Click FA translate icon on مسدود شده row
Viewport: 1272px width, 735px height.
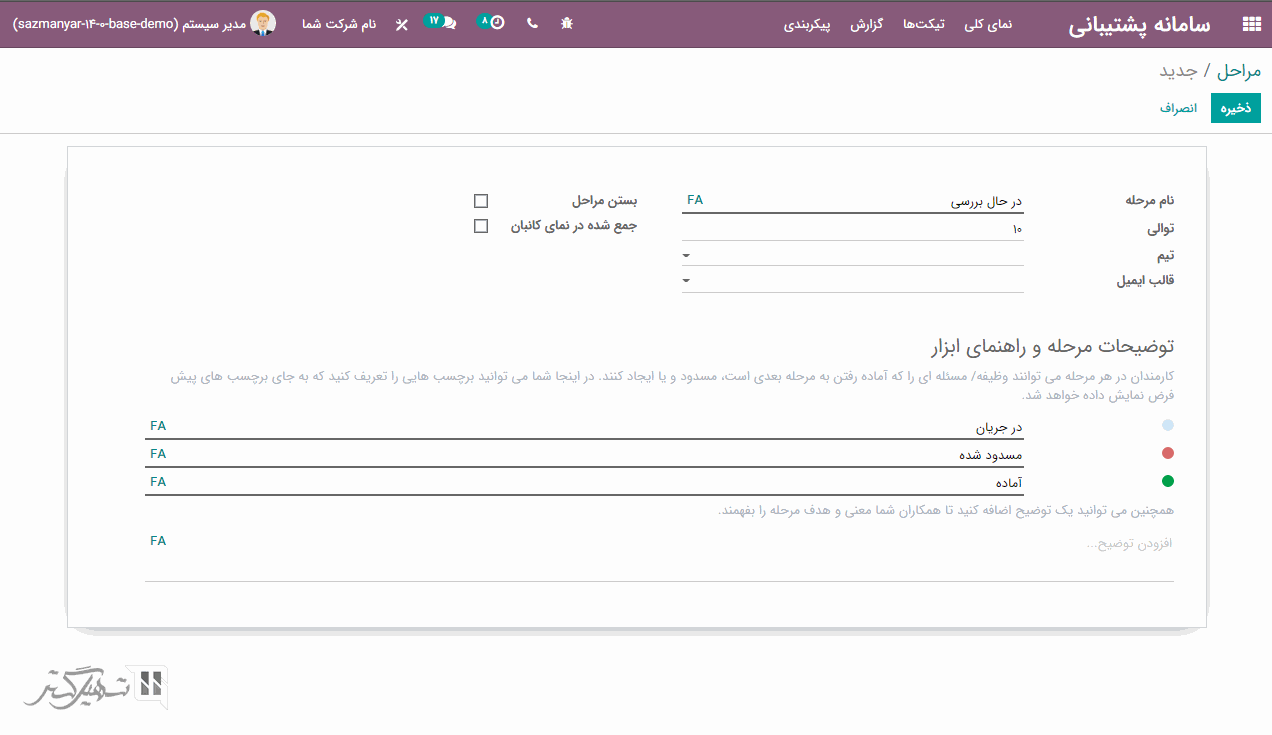tap(158, 453)
